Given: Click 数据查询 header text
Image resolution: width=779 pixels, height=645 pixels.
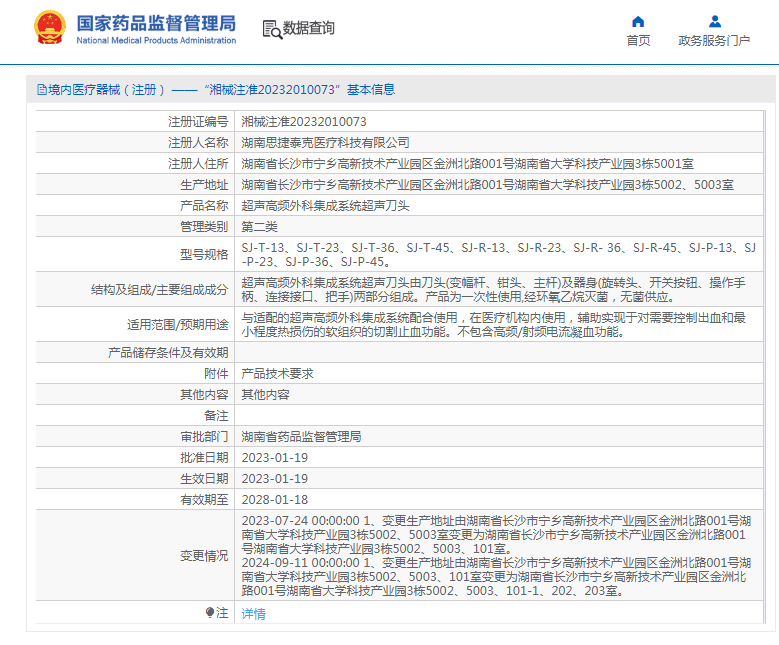Looking at the screenshot, I should click(x=309, y=28).
